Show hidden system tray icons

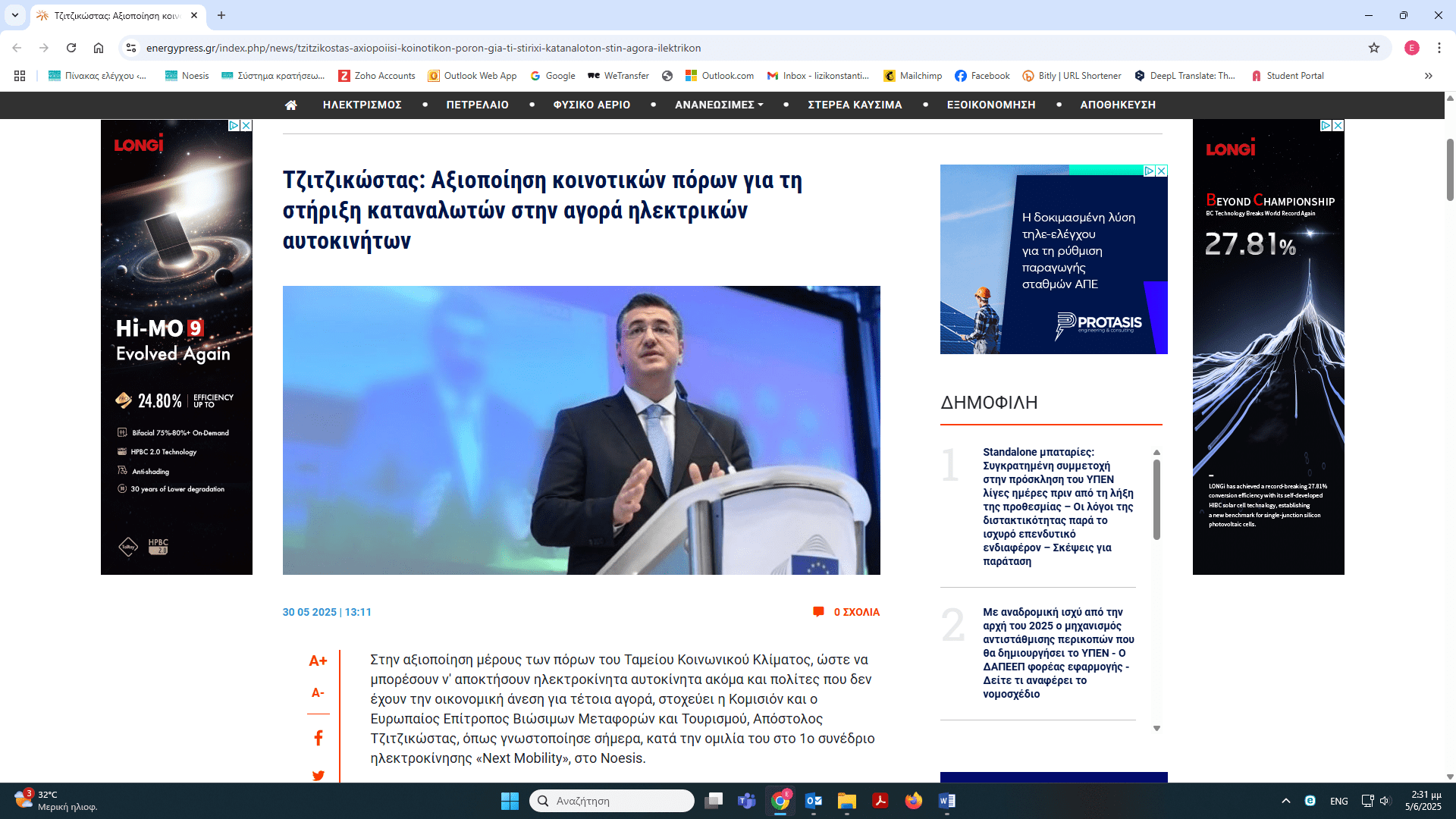pyautogui.click(x=1285, y=801)
